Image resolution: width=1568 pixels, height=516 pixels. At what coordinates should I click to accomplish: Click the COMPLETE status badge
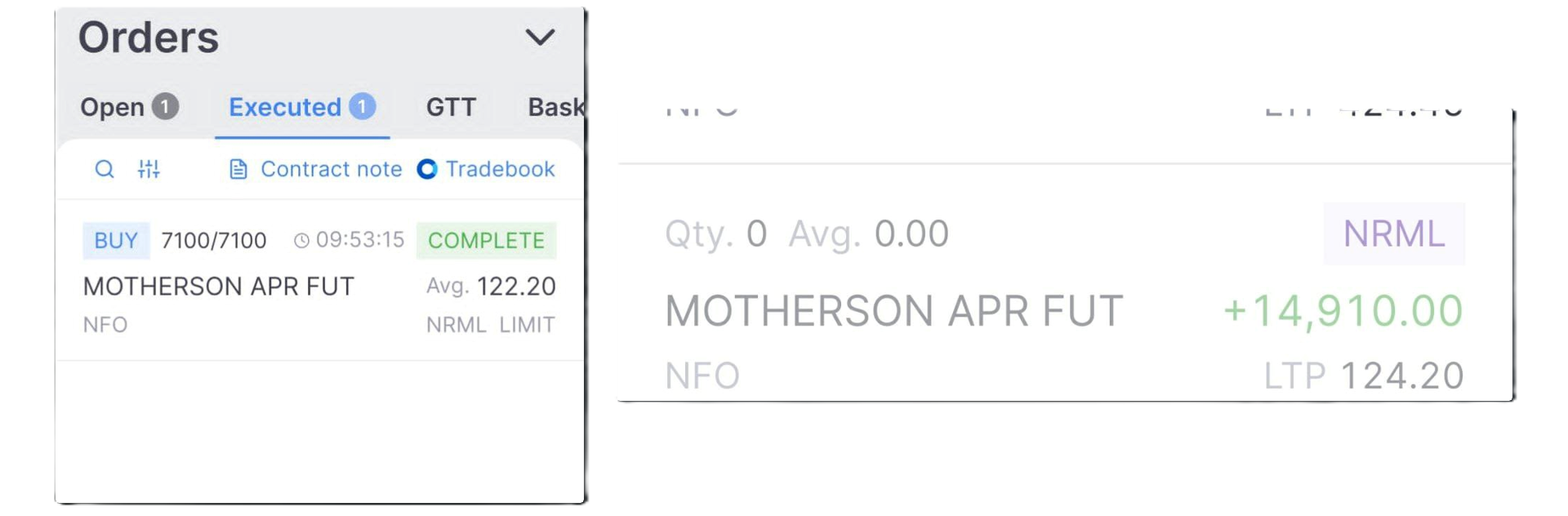(486, 240)
